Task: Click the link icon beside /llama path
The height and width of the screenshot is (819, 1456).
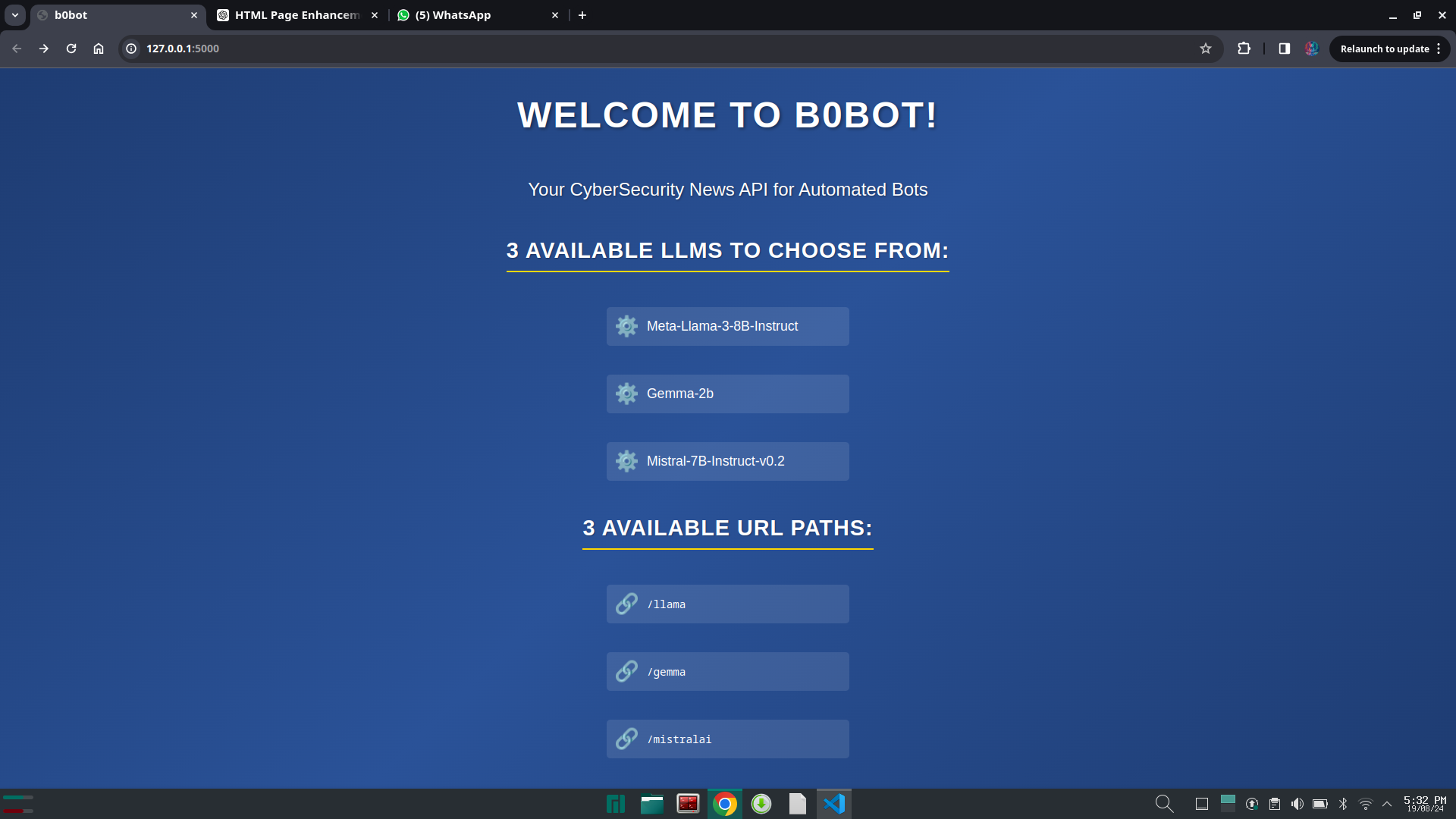Action: click(626, 604)
